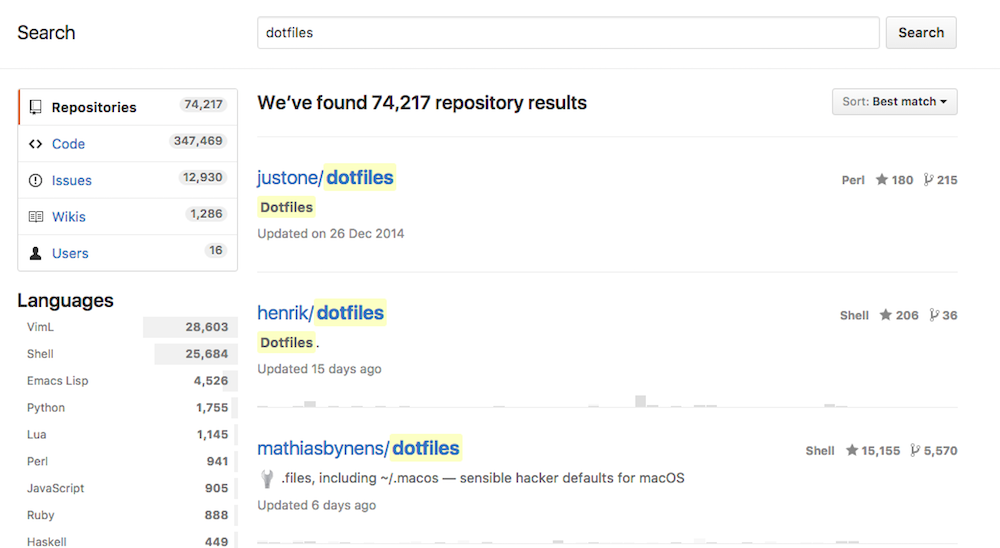The width and height of the screenshot is (1000, 548).
Task: Click the 16 Users count badge
Action: pos(216,249)
